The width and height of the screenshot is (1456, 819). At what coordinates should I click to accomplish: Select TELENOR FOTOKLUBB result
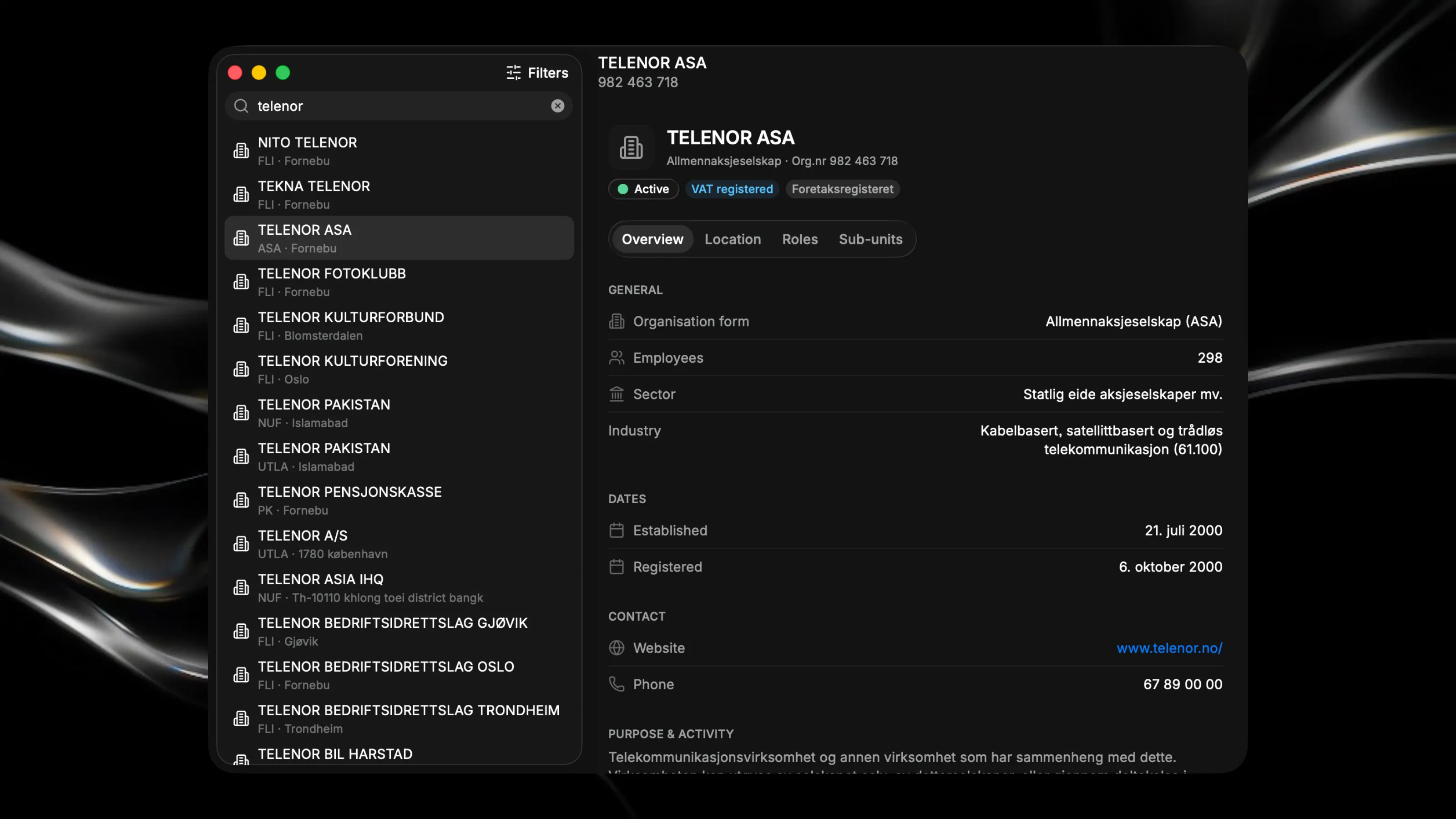(x=399, y=282)
